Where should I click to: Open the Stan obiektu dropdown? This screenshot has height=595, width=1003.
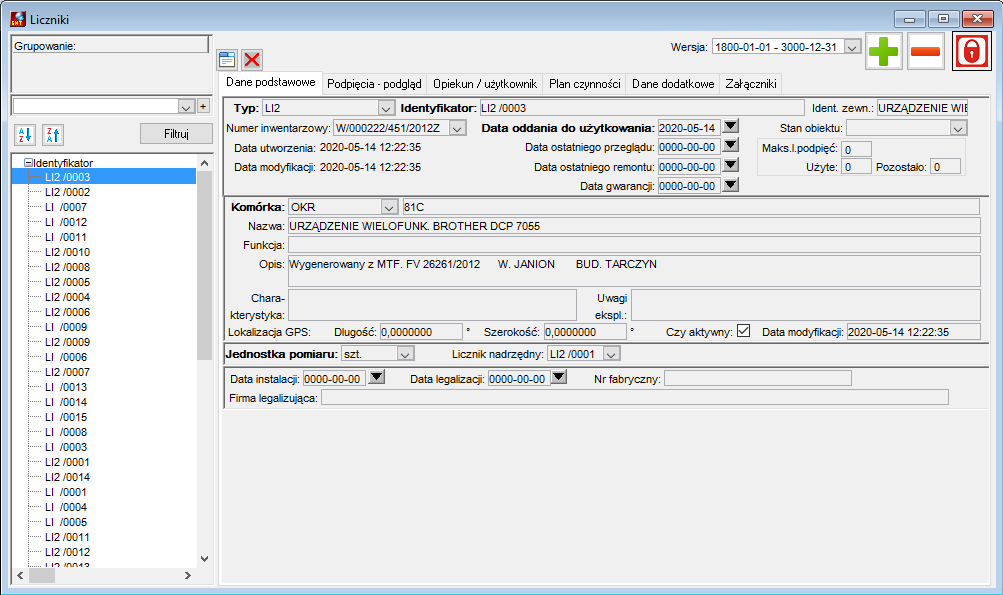click(x=958, y=128)
